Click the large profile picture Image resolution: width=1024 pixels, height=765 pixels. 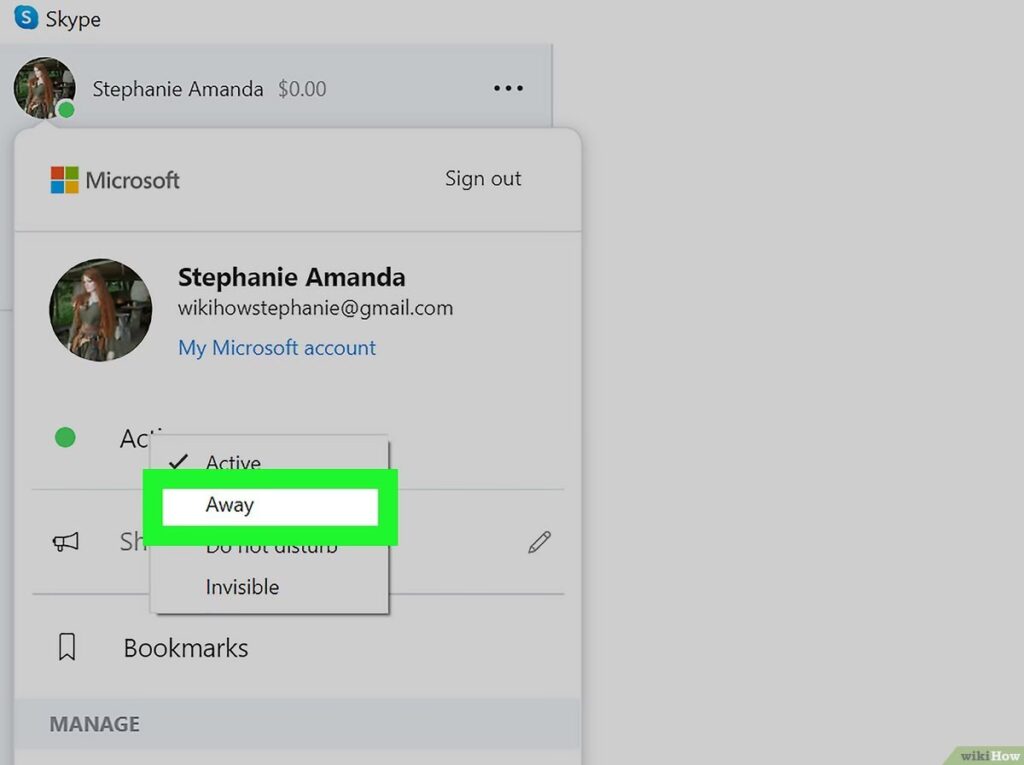click(101, 310)
